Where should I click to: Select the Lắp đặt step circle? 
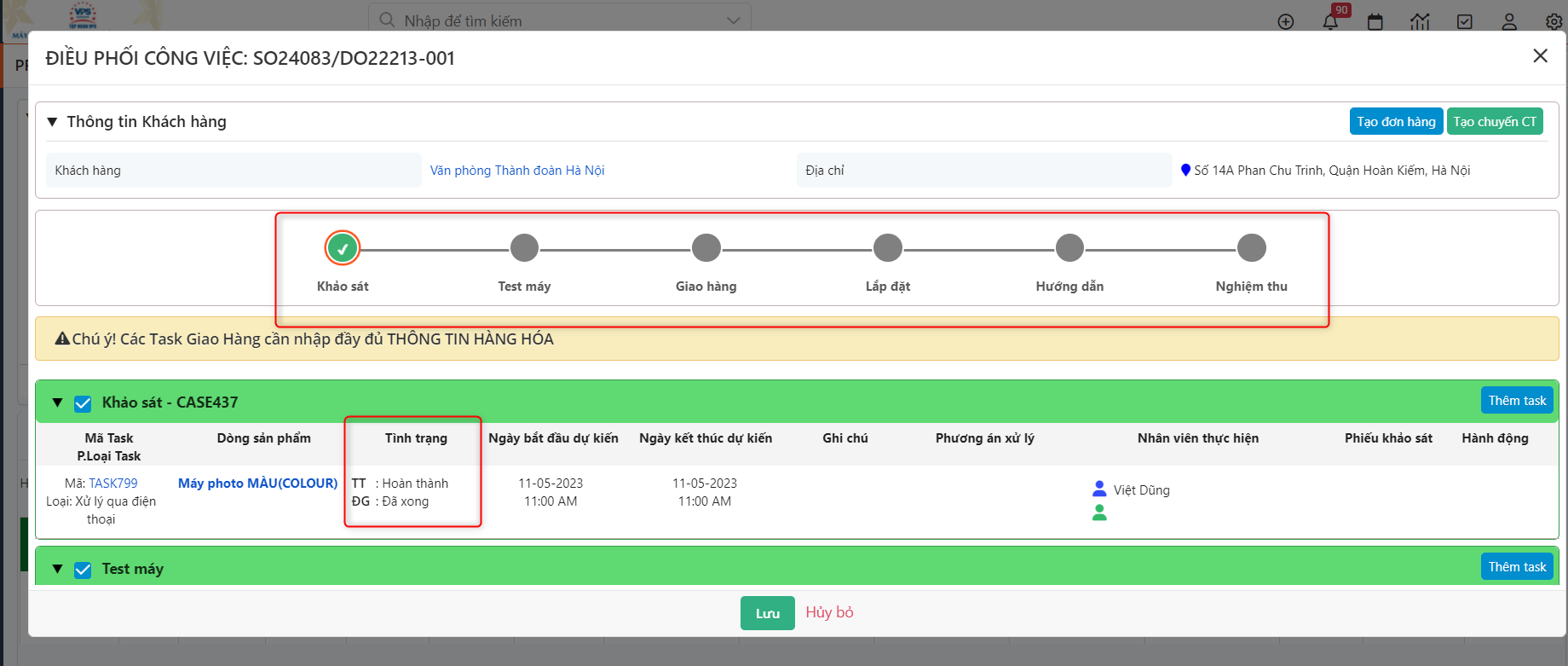pyautogui.click(x=888, y=248)
